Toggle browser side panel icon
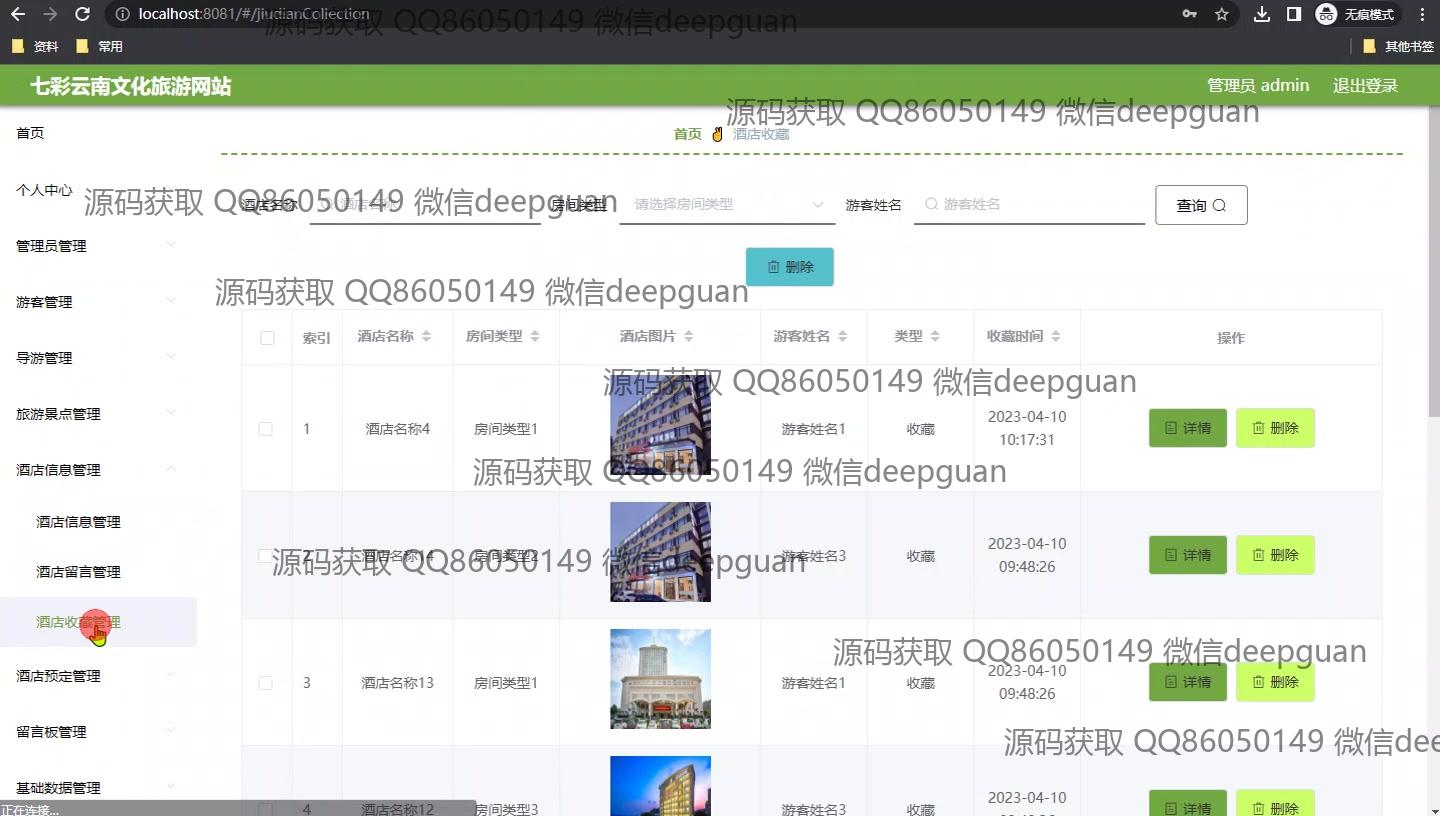The image size is (1440, 816). click(1293, 14)
